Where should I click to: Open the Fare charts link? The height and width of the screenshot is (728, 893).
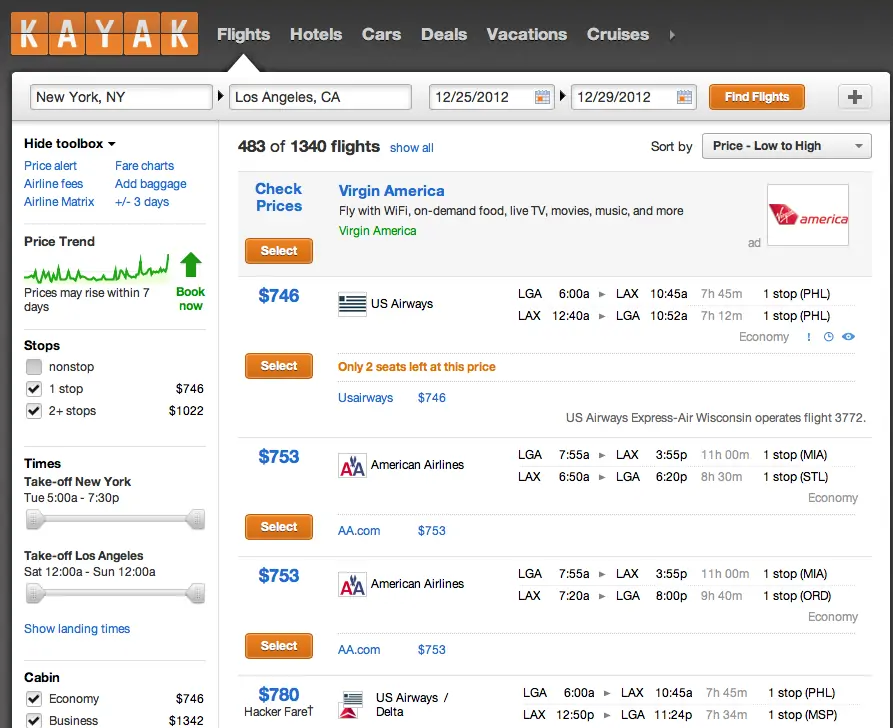point(145,166)
